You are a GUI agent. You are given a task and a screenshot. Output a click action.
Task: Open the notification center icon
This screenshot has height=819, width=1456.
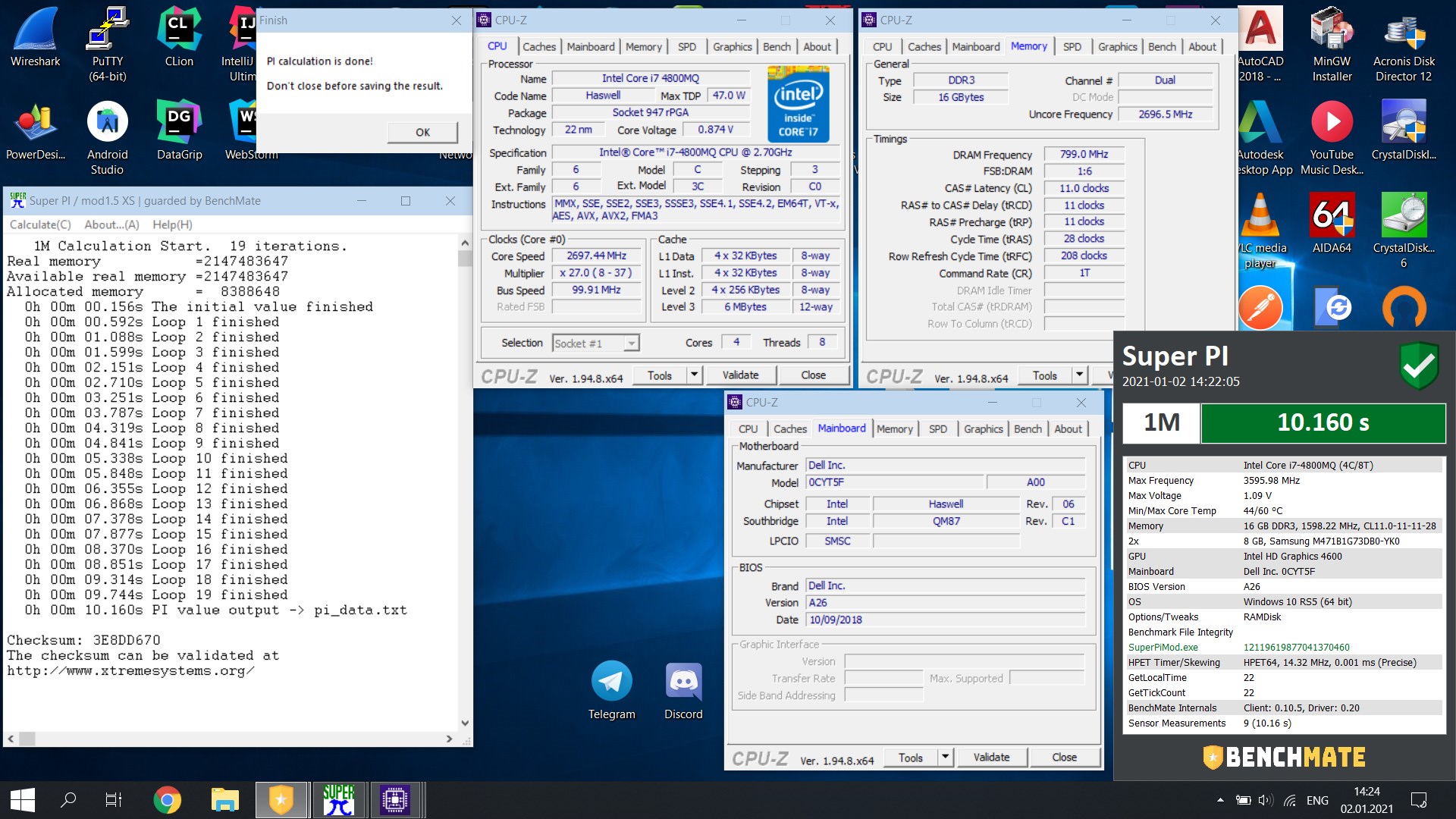[x=1418, y=800]
